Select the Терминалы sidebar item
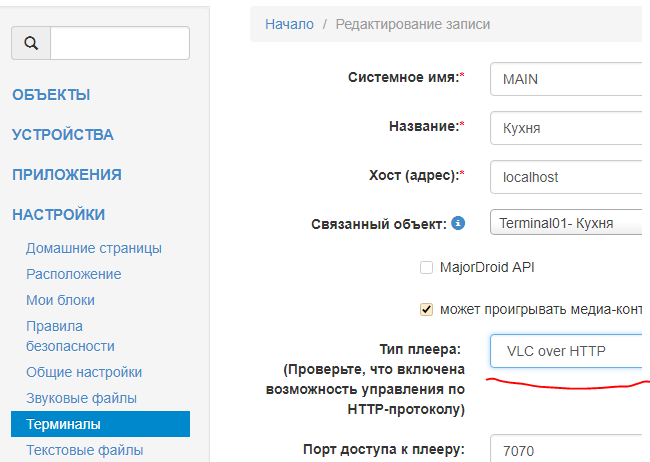 pyautogui.click(x=64, y=424)
